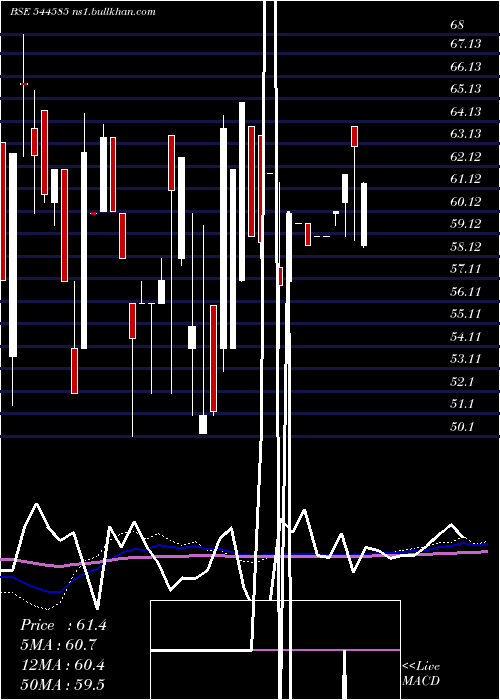Select the 62.12 price axis label

point(466,157)
